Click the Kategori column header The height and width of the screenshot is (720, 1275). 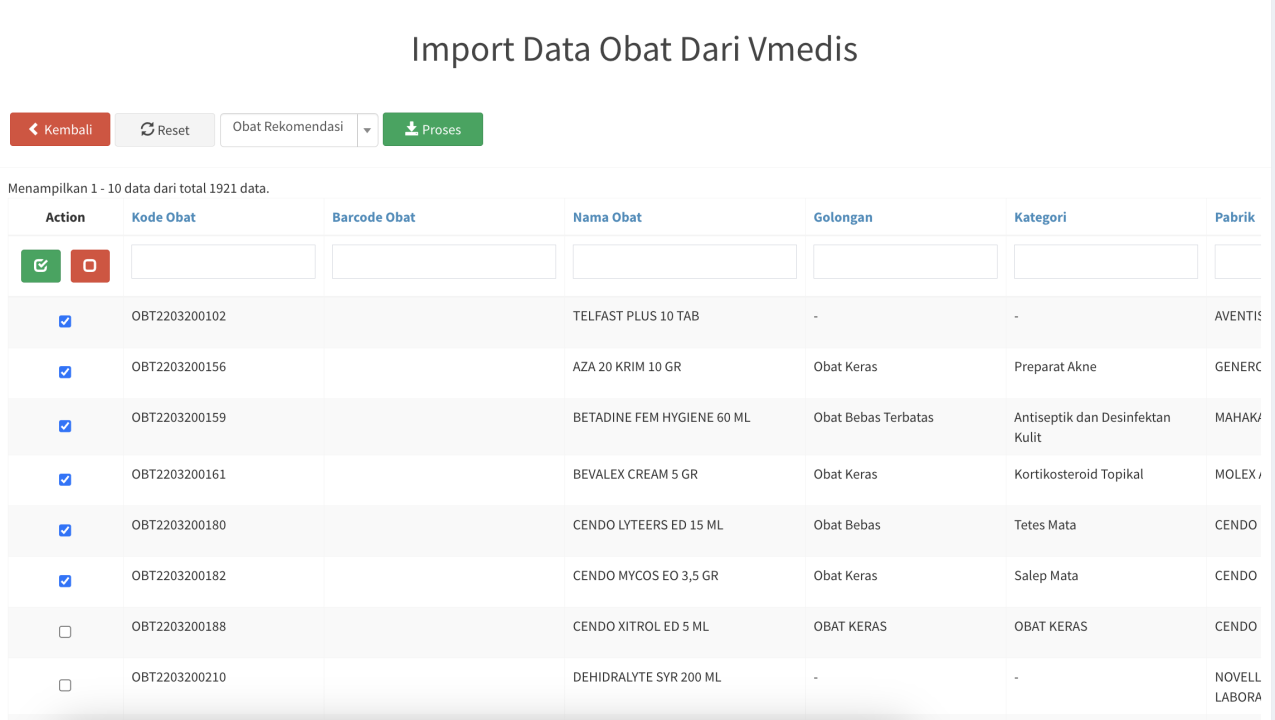(x=1040, y=217)
